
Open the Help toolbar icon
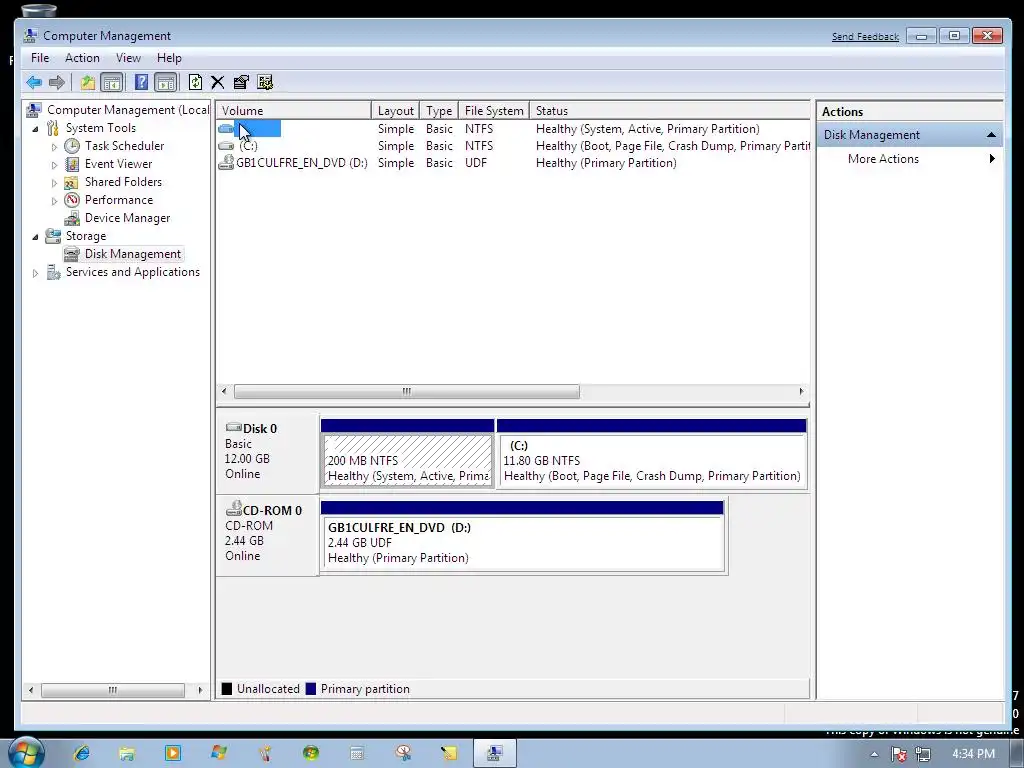click(141, 82)
